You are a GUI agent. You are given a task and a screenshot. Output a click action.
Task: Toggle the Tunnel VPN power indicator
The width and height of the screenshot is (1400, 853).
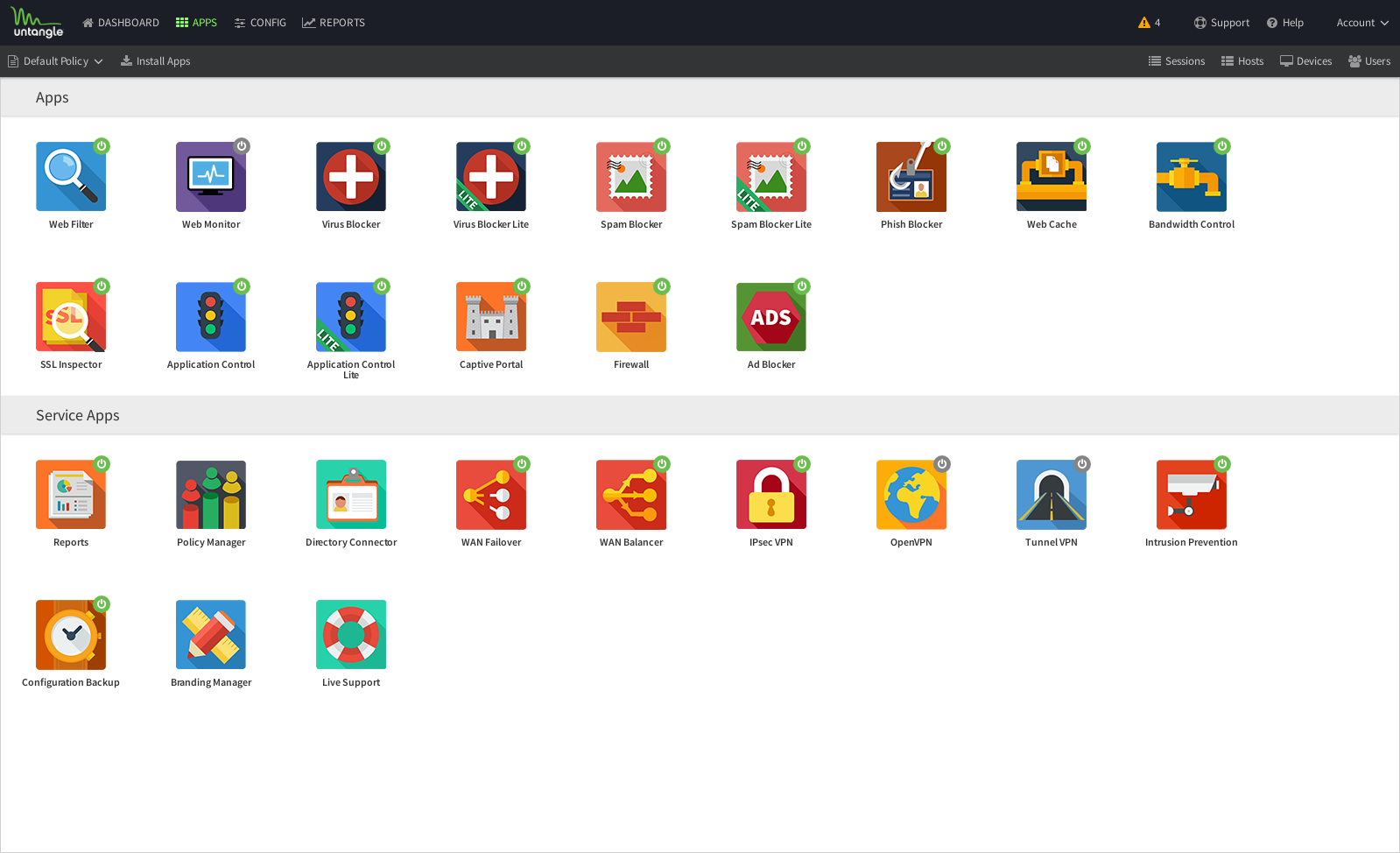[1082, 464]
